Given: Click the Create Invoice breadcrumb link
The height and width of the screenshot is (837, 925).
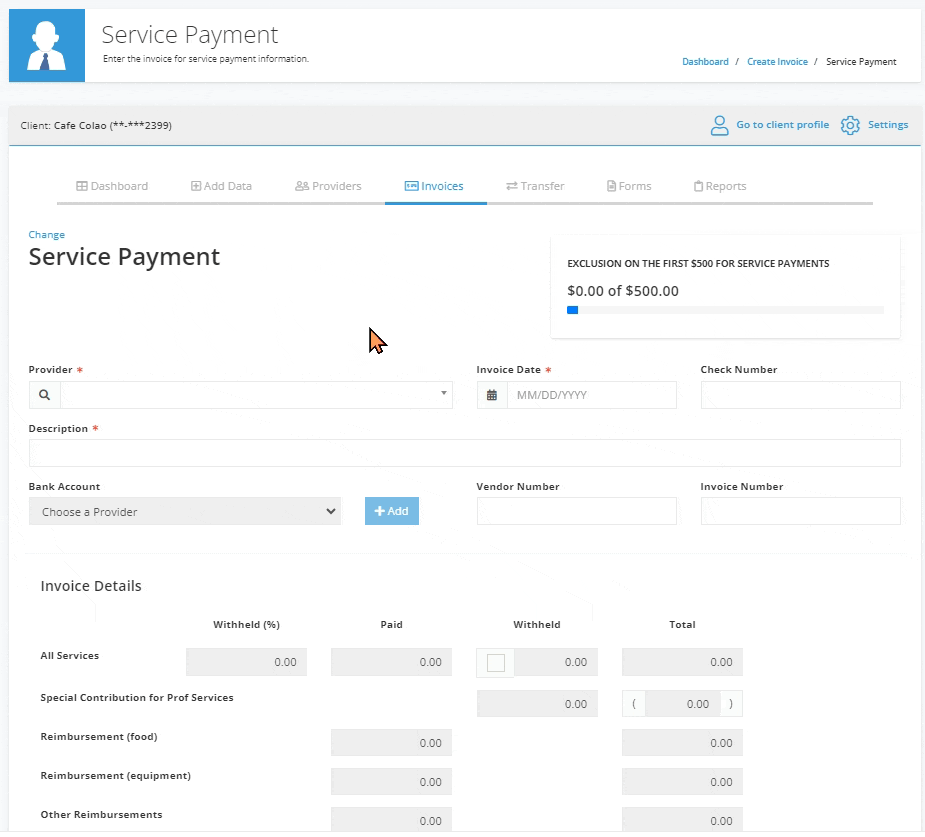Looking at the screenshot, I should click(x=777, y=62).
